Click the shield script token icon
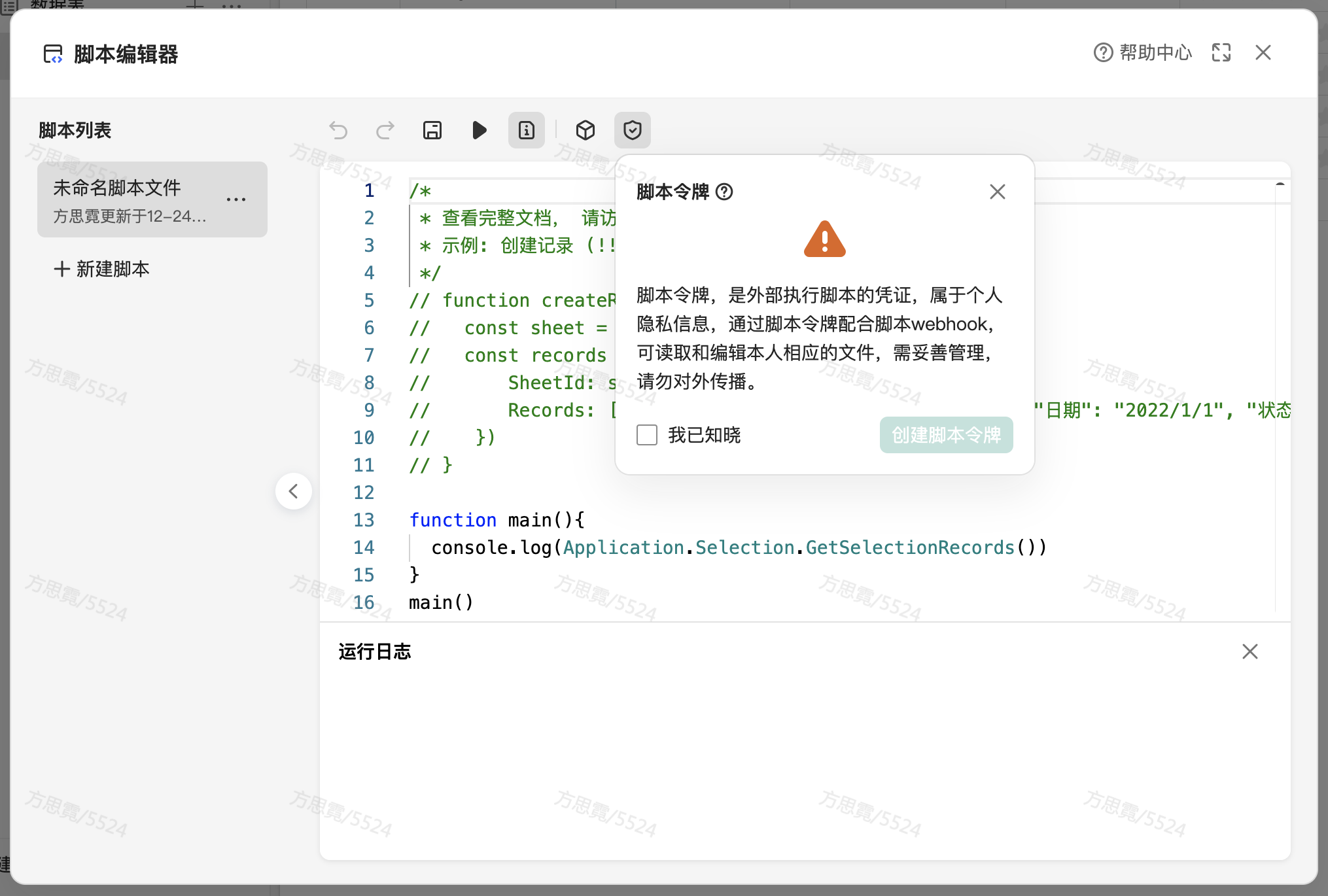1328x896 pixels. 633,130
